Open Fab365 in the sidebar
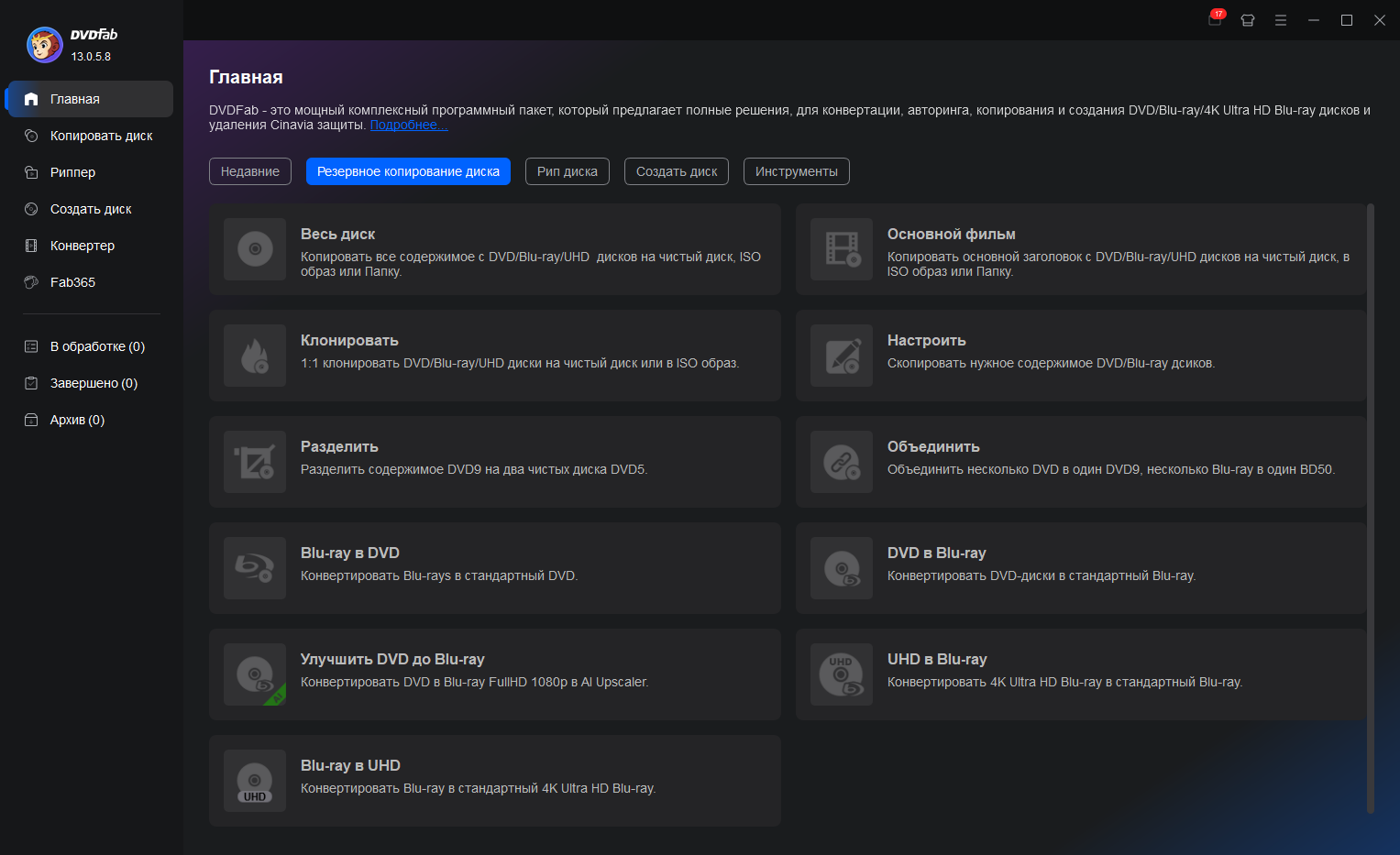 (x=72, y=282)
